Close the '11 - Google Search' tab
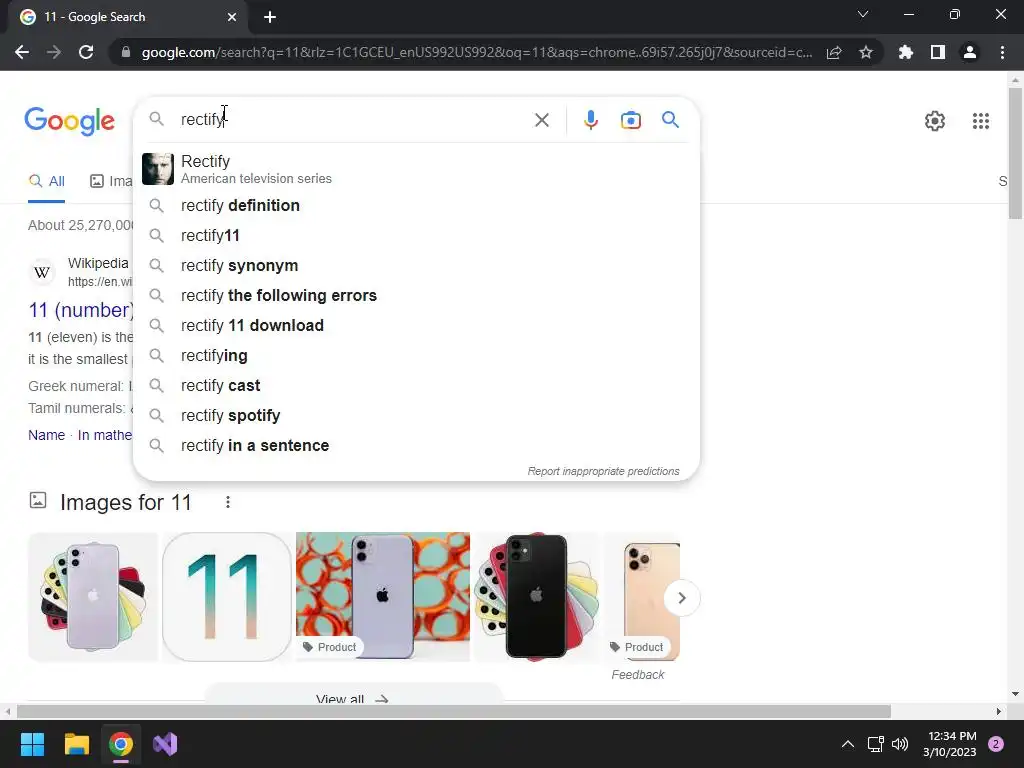The width and height of the screenshot is (1024, 768). coord(232,17)
